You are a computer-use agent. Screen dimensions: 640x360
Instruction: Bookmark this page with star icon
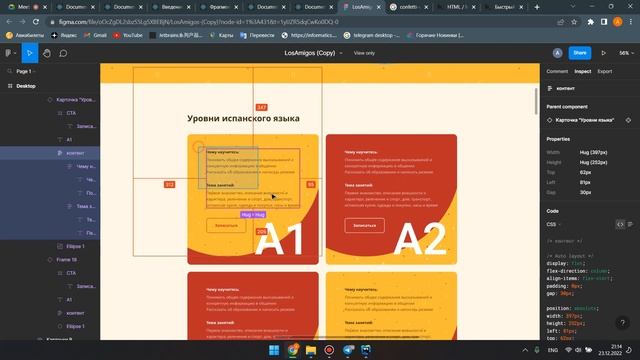click(x=574, y=22)
